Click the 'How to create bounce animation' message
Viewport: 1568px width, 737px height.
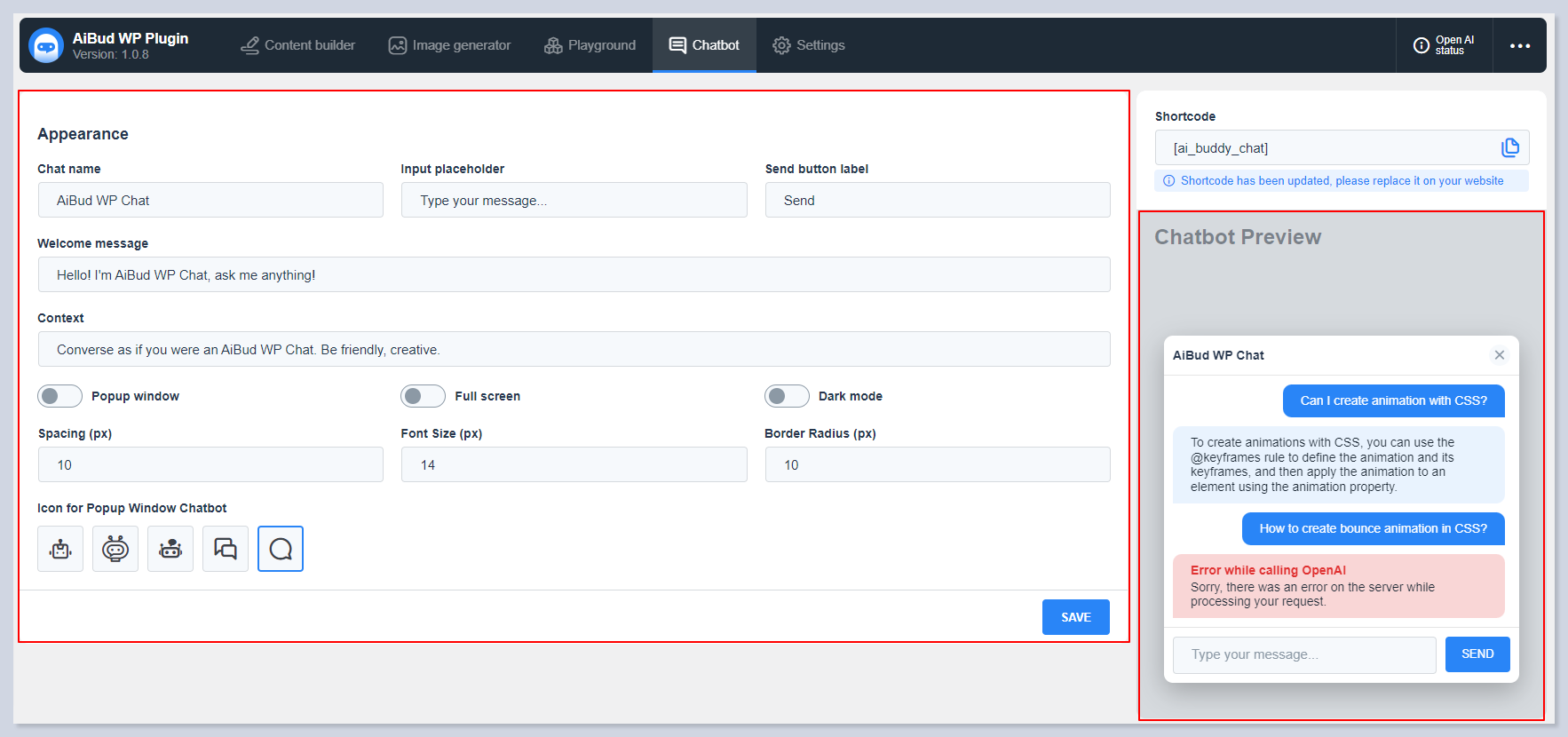[x=1374, y=528]
